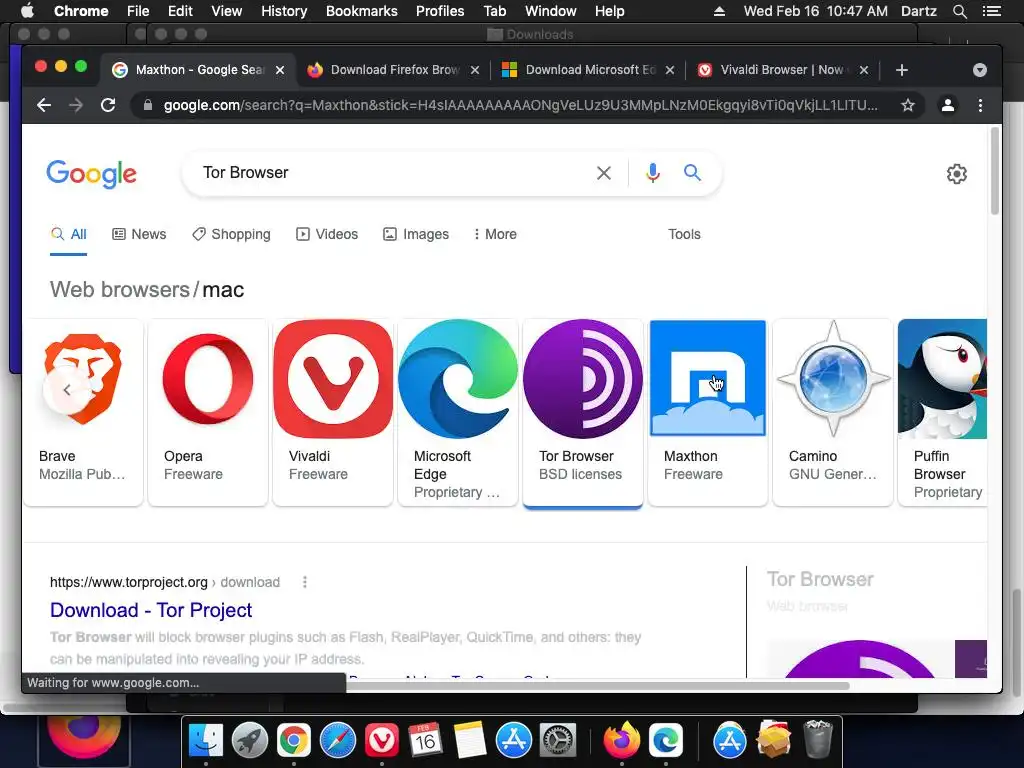This screenshot has width=1024, height=768.
Task: Open Launchpad from the Dock
Action: pos(249,740)
